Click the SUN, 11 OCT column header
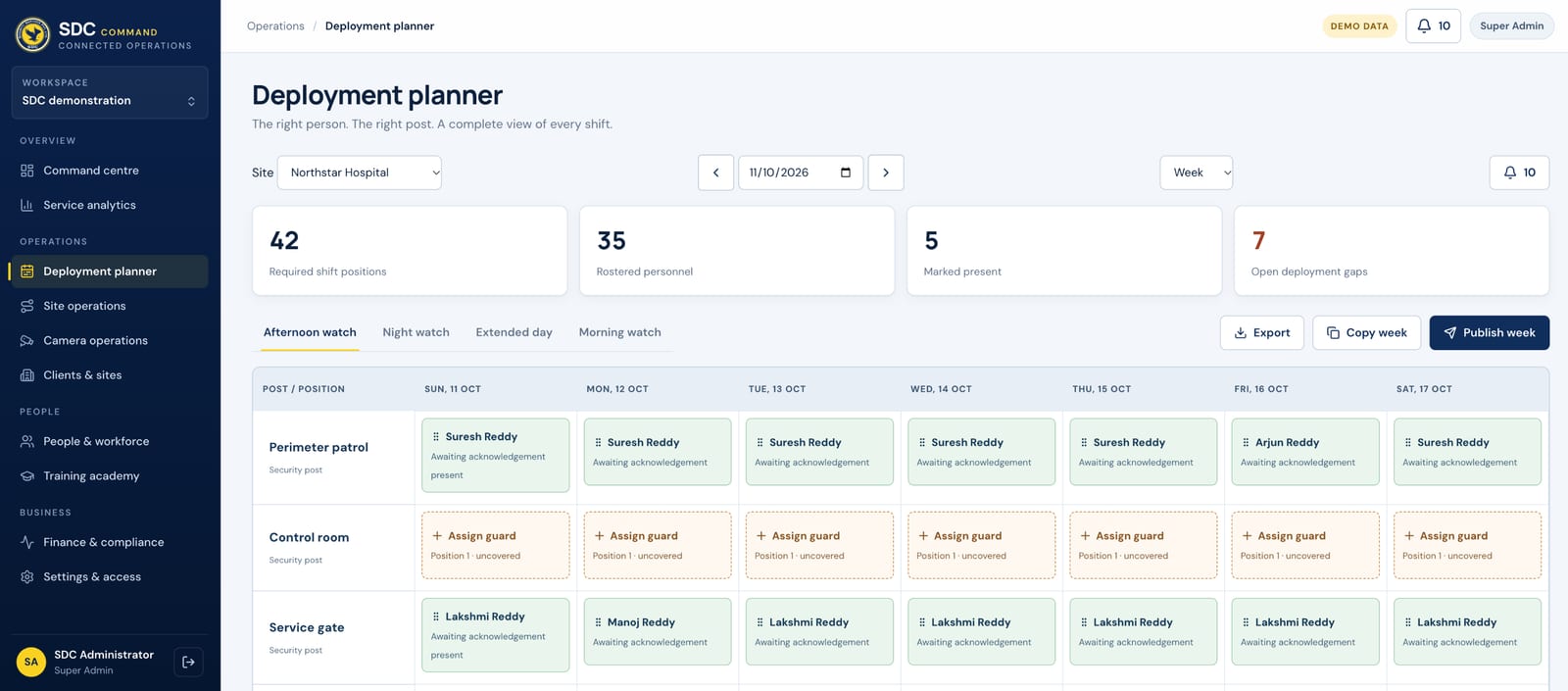This screenshot has height=691, width=1568. click(453, 389)
